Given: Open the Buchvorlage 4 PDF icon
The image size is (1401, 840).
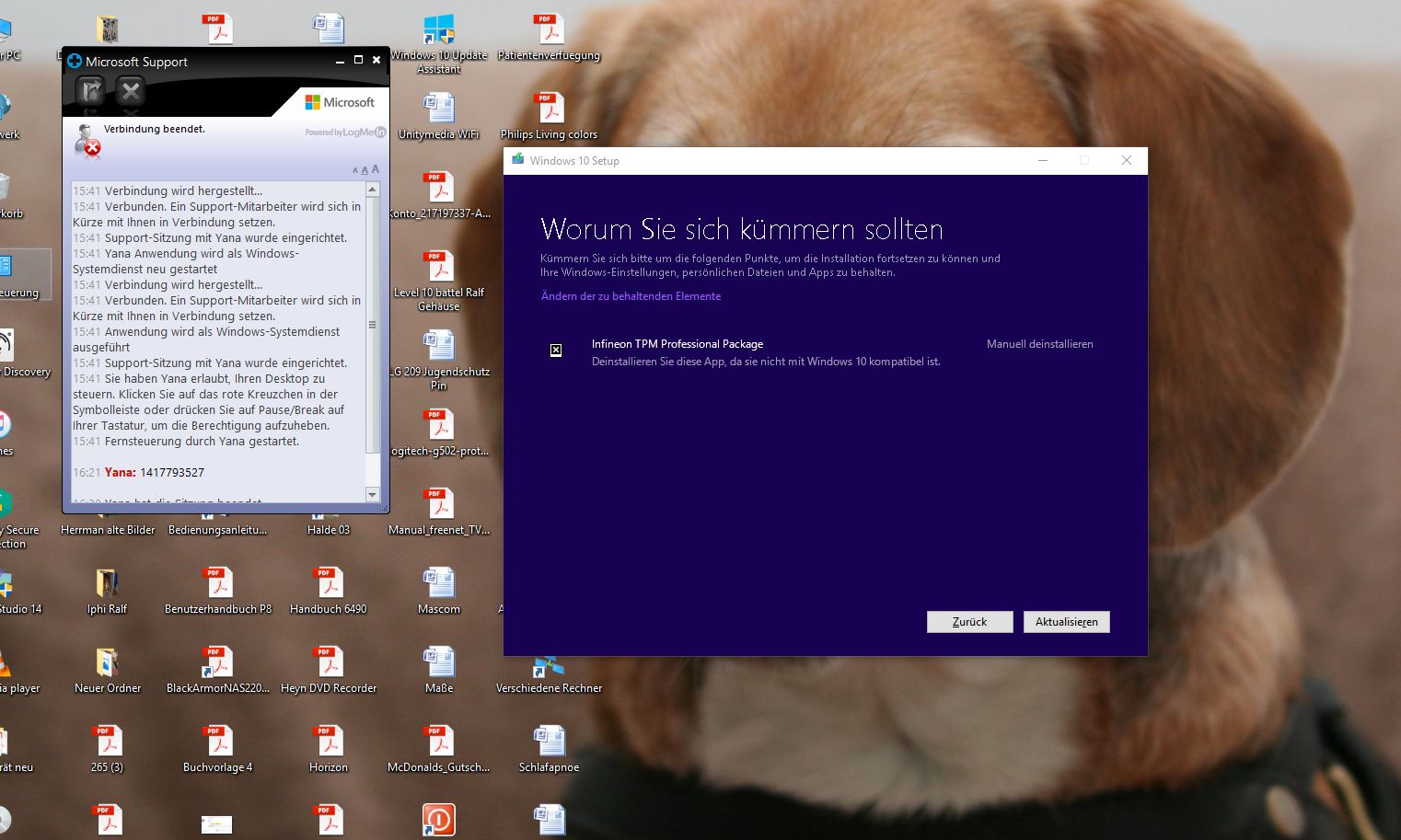Looking at the screenshot, I should point(218,749).
